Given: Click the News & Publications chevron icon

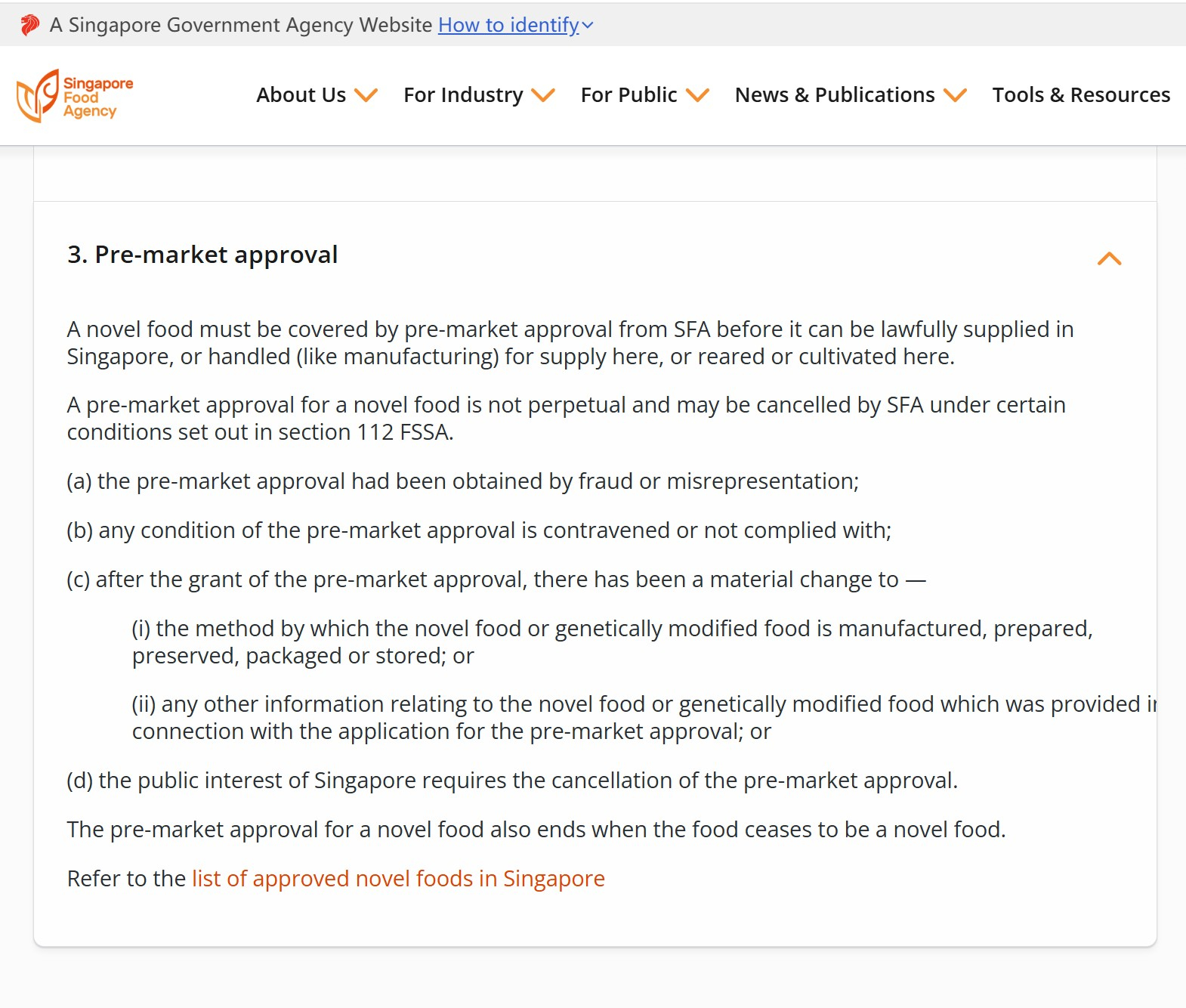Looking at the screenshot, I should (x=955, y=95).
